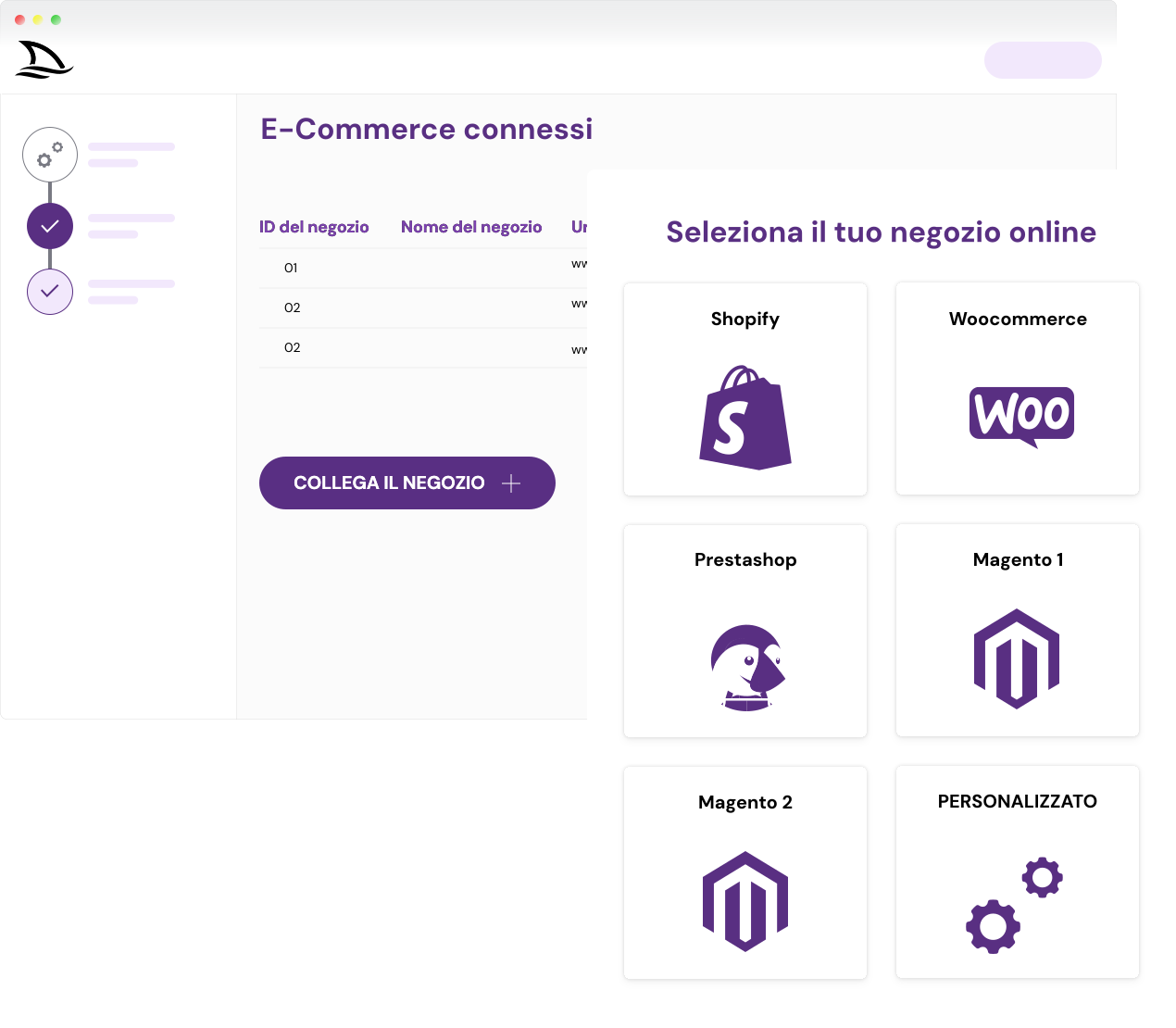
Task: Select the filled purple checkmark step
Action: 50,226
